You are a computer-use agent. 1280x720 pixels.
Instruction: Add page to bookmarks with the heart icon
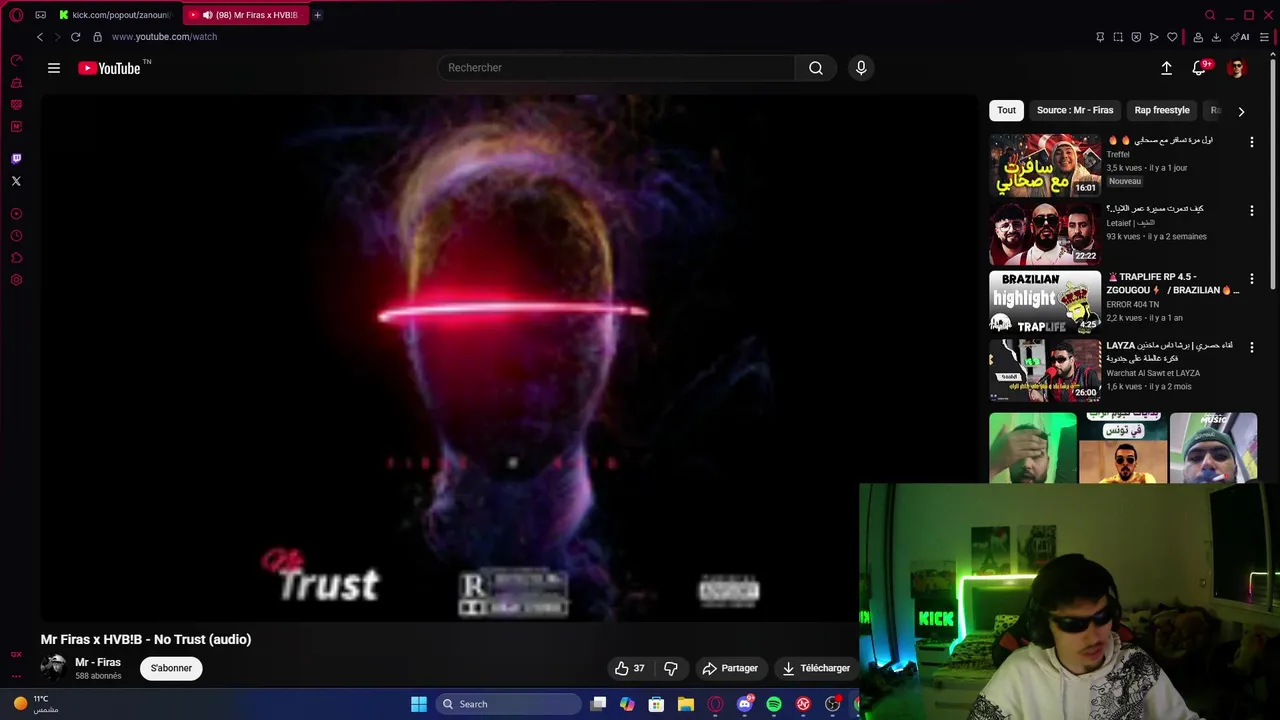tap(1172, 37)
